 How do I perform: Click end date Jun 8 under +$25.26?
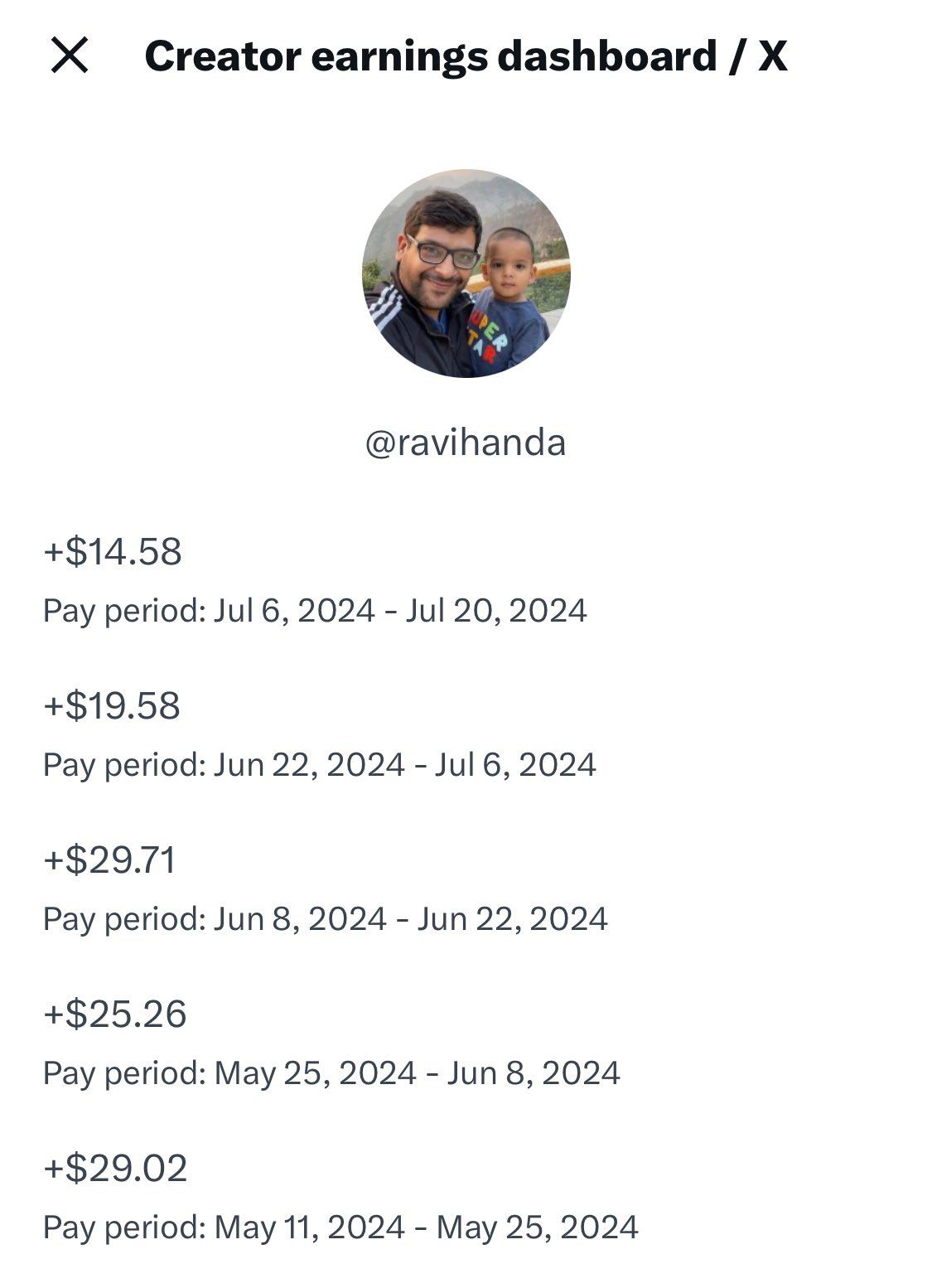click(534, 1073)
